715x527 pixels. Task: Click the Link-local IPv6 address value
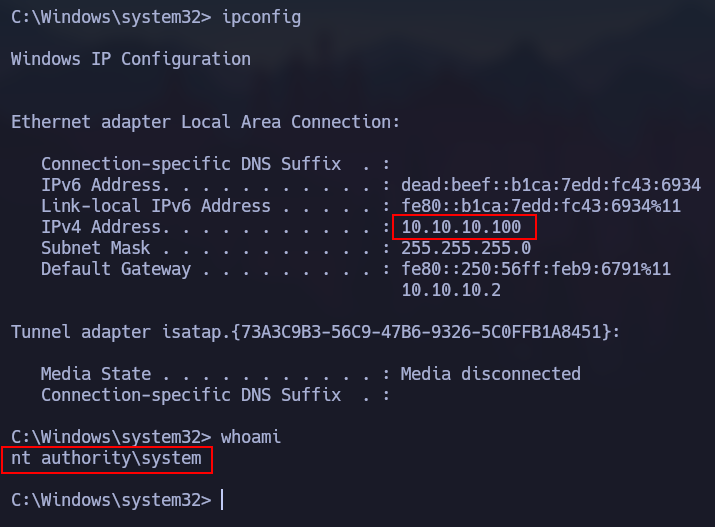541,206
